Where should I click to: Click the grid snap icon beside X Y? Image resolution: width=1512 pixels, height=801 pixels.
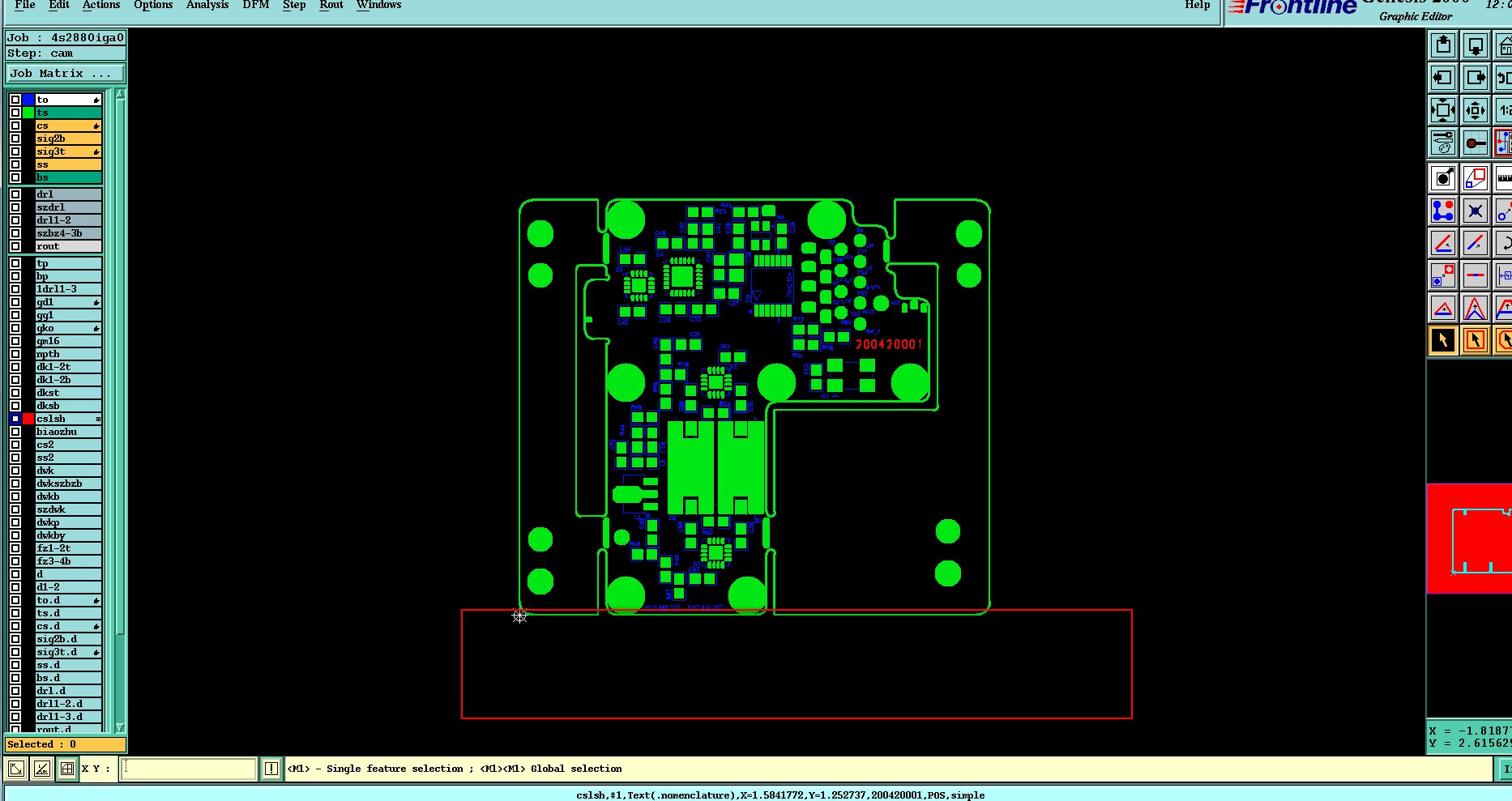(67, 769)
